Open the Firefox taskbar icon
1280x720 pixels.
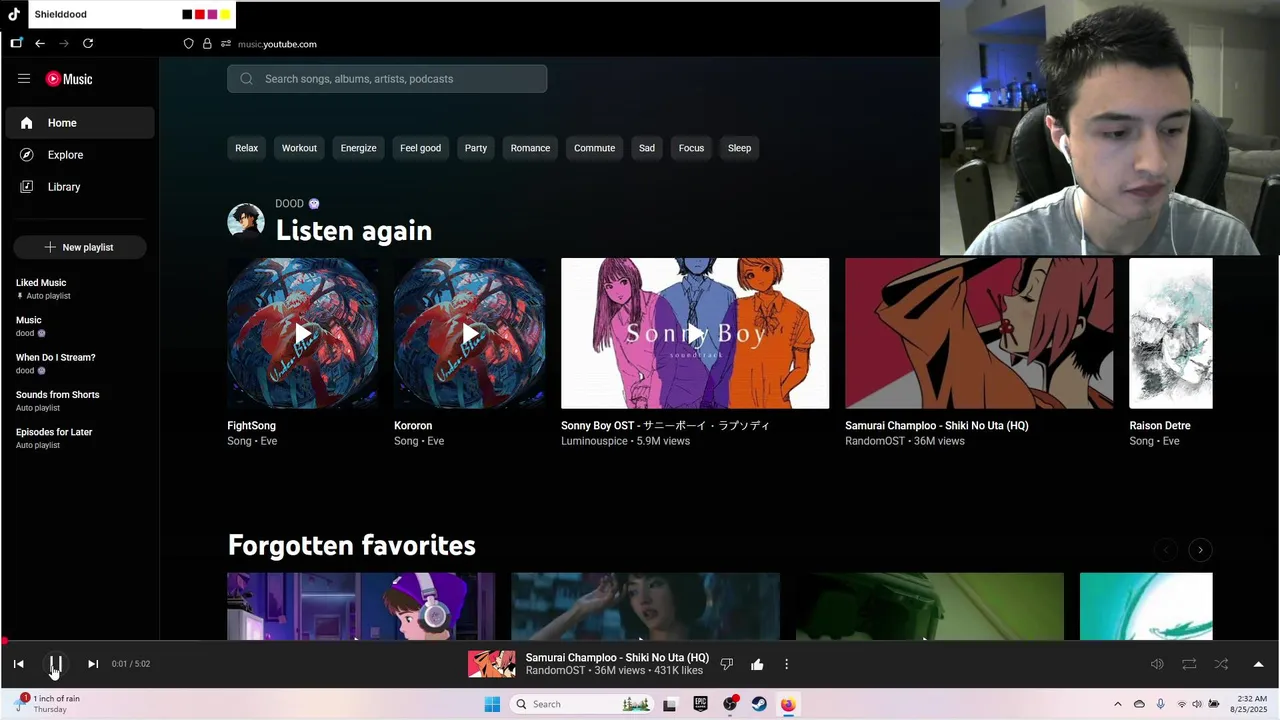tap(788, 704)
